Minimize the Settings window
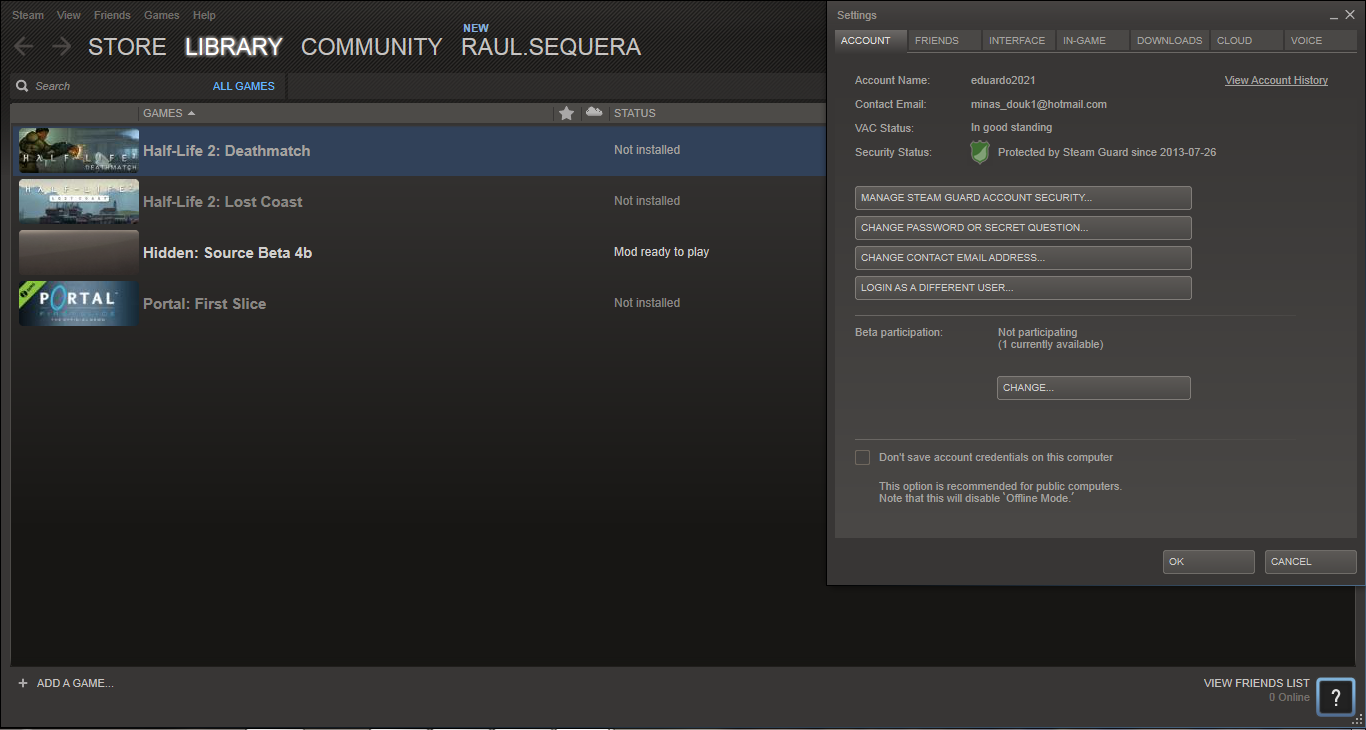This screenshot has height=730, width=1366. click(1334, 16)
